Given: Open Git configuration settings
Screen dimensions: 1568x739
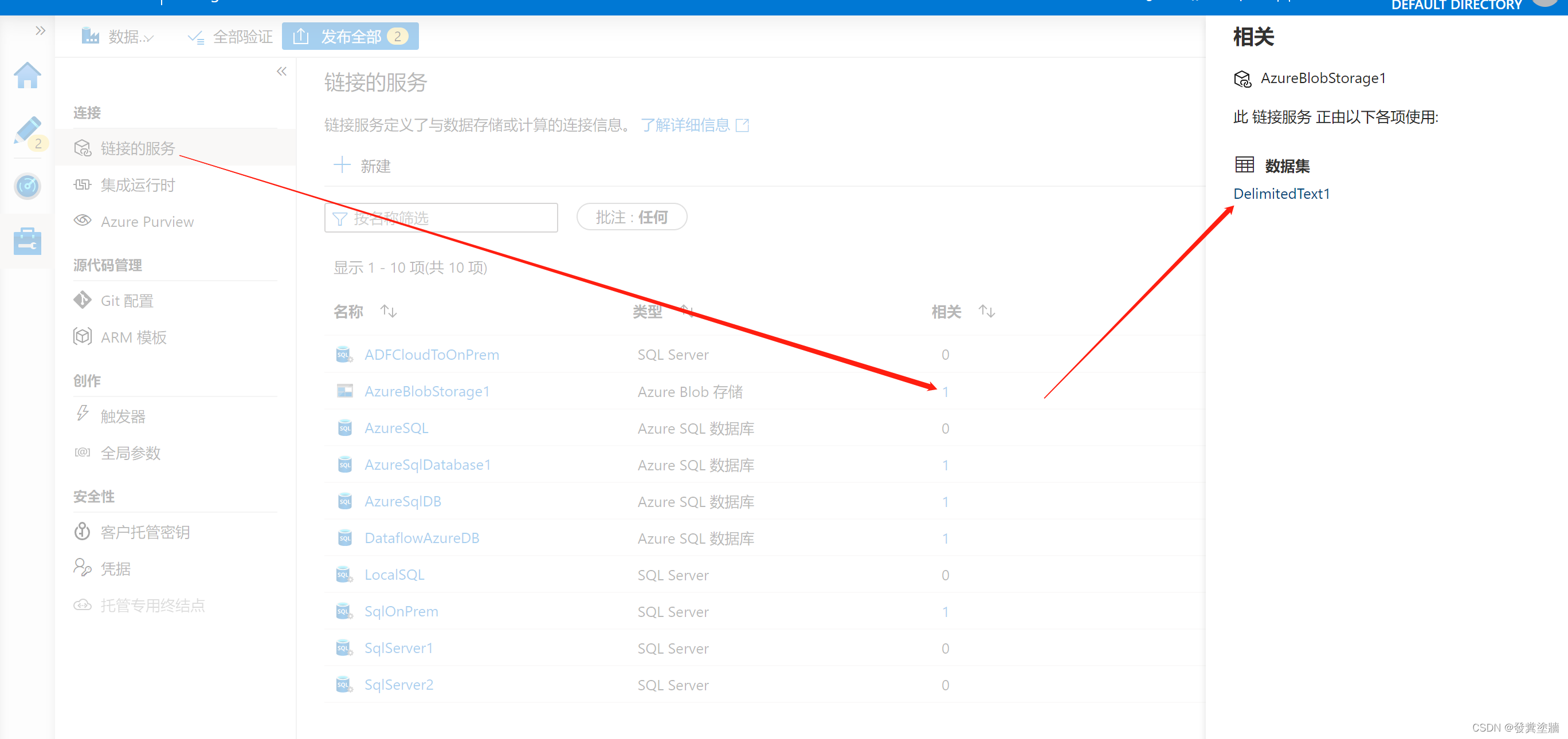Looking at the screenshot, I should pos(127,301).
